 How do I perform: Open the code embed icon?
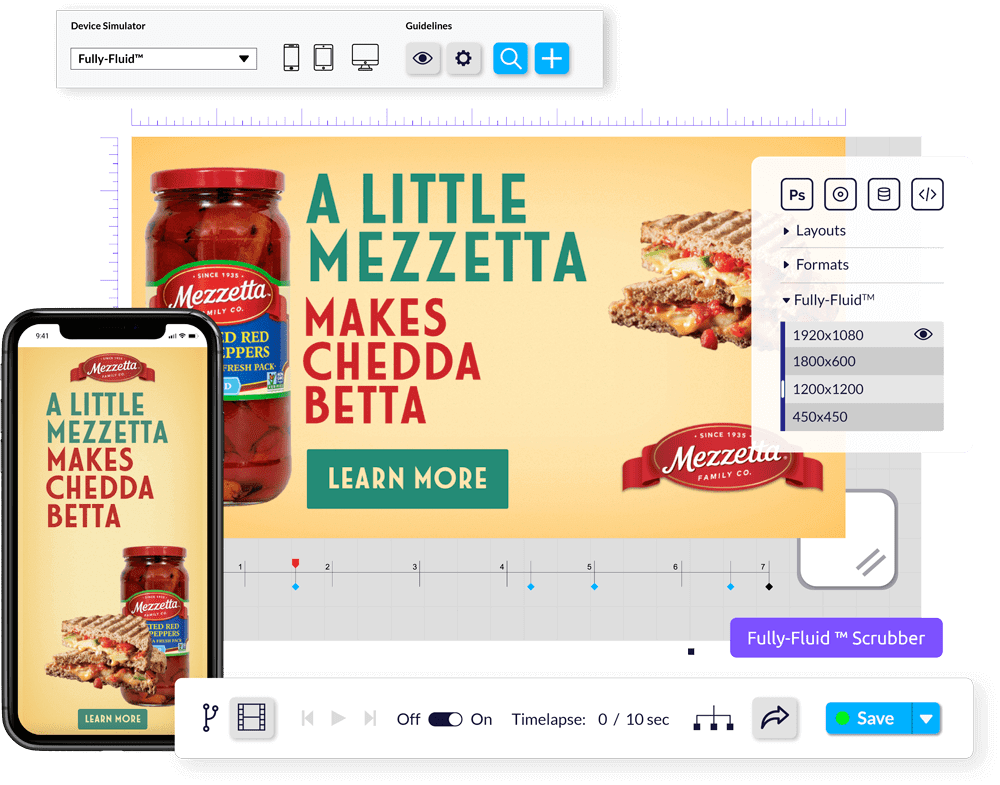click(x=927, y=194)
